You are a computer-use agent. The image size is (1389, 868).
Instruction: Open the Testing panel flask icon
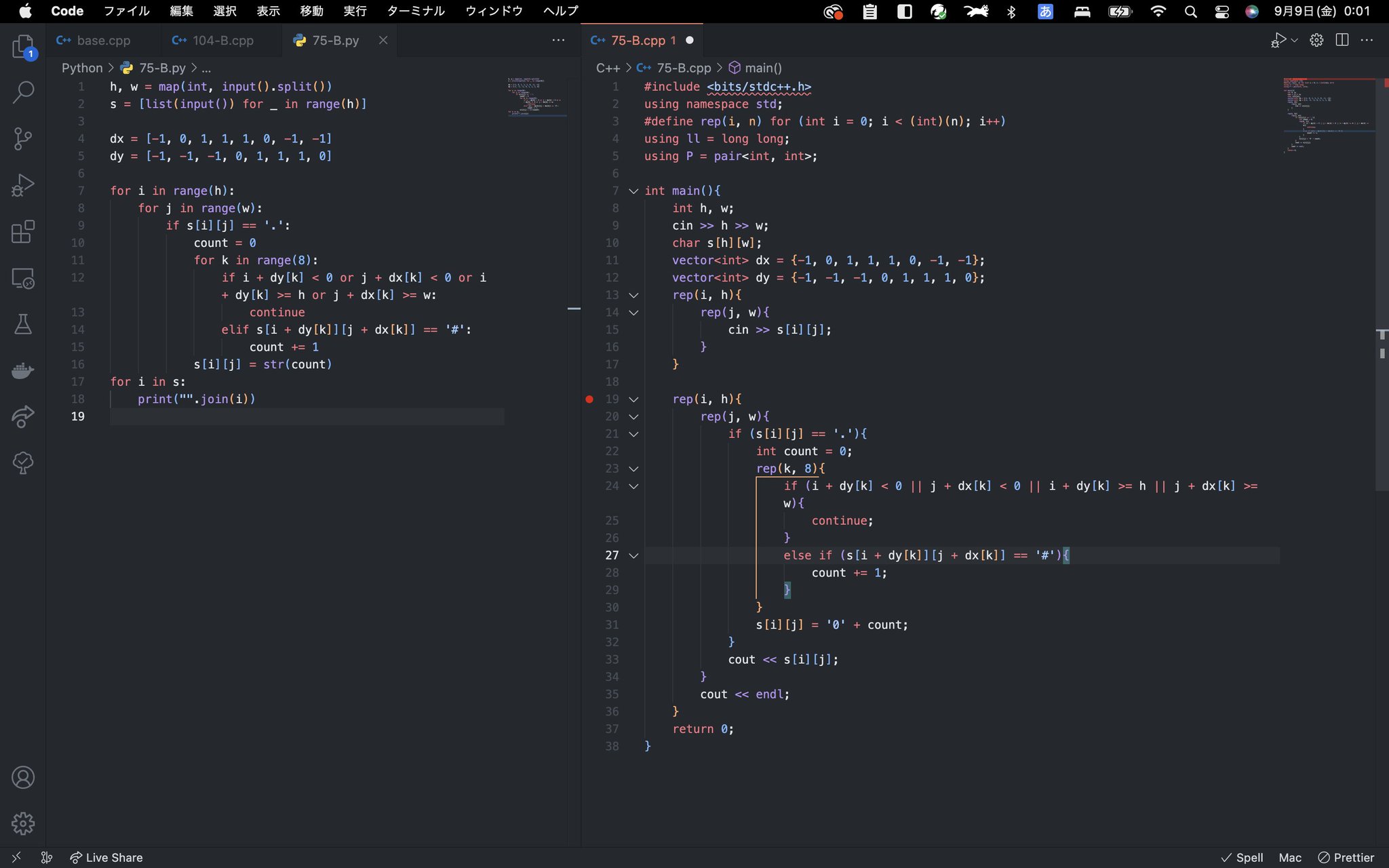tap(23, 324)
